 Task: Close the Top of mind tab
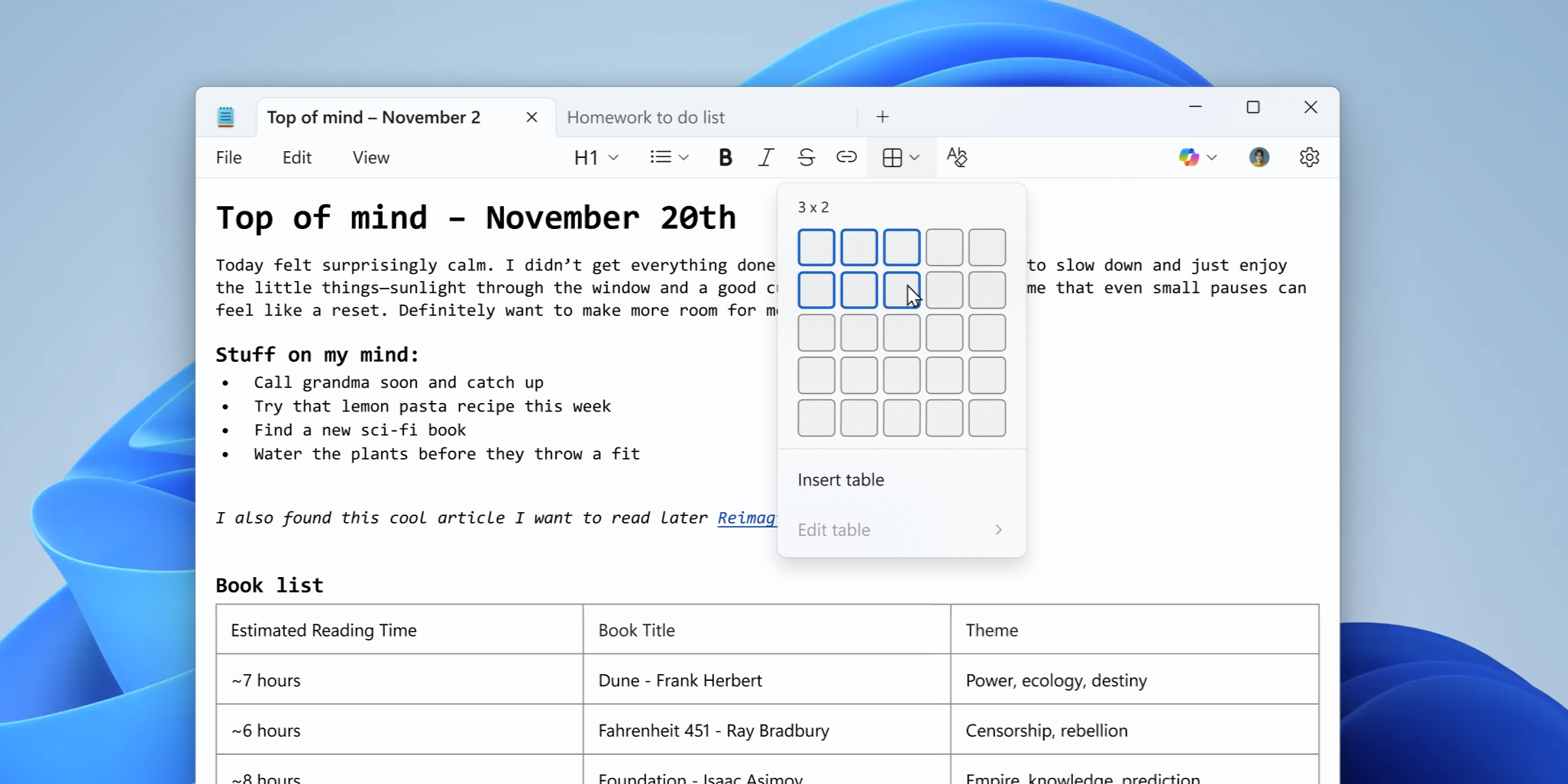click(x=531, y=117)
